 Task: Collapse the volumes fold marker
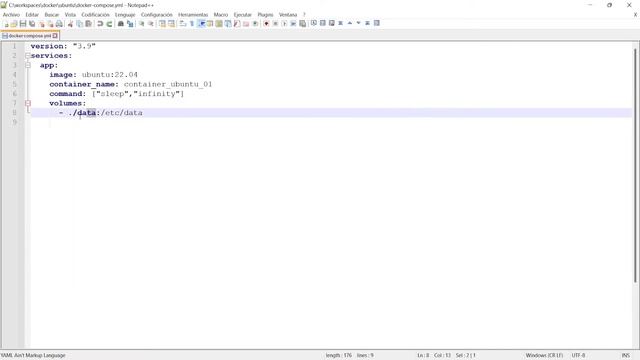[x=28, y=103]
